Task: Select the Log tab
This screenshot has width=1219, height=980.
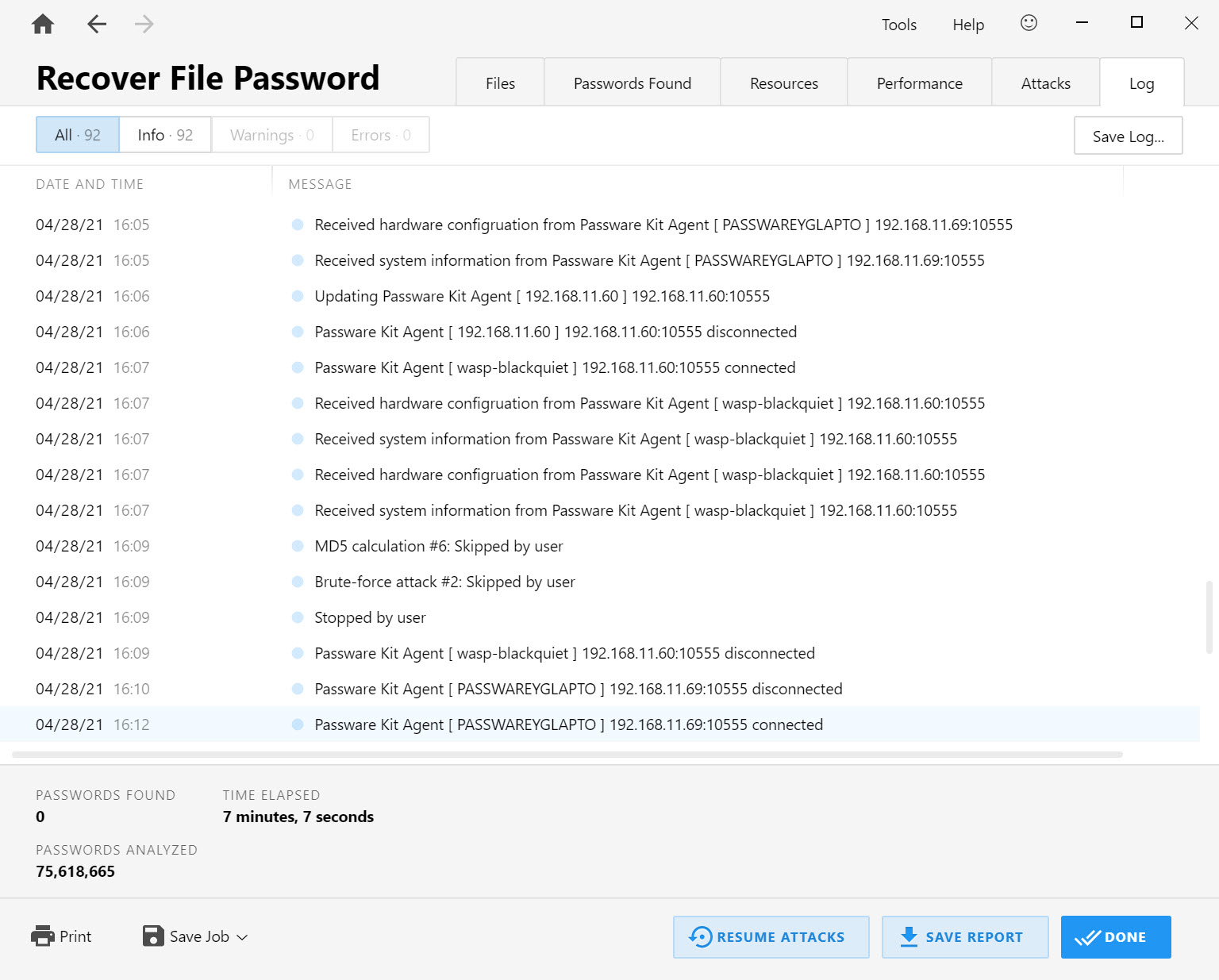Action: 1142,83
